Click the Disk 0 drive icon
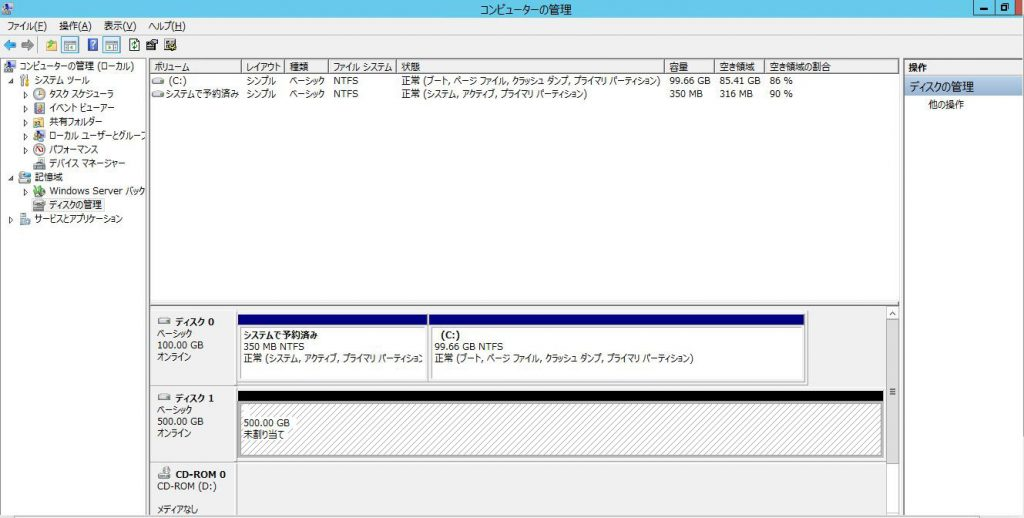Screen dimensions: 1024x518 (x=164, y=322)
